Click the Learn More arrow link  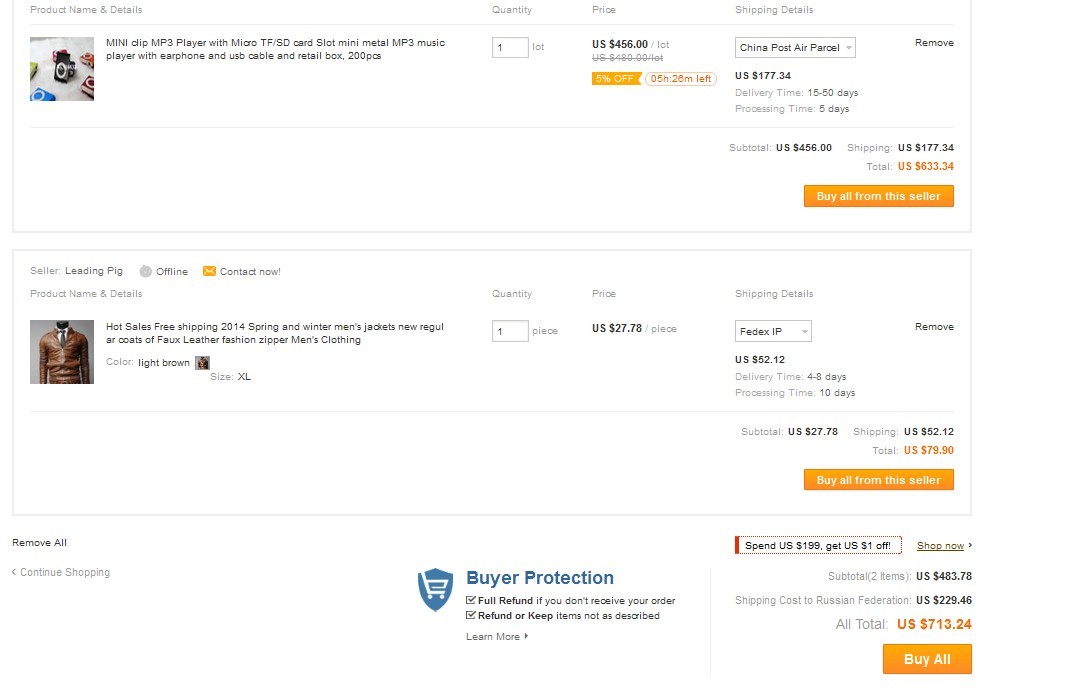pyautogui.click(x=497, y=637)
